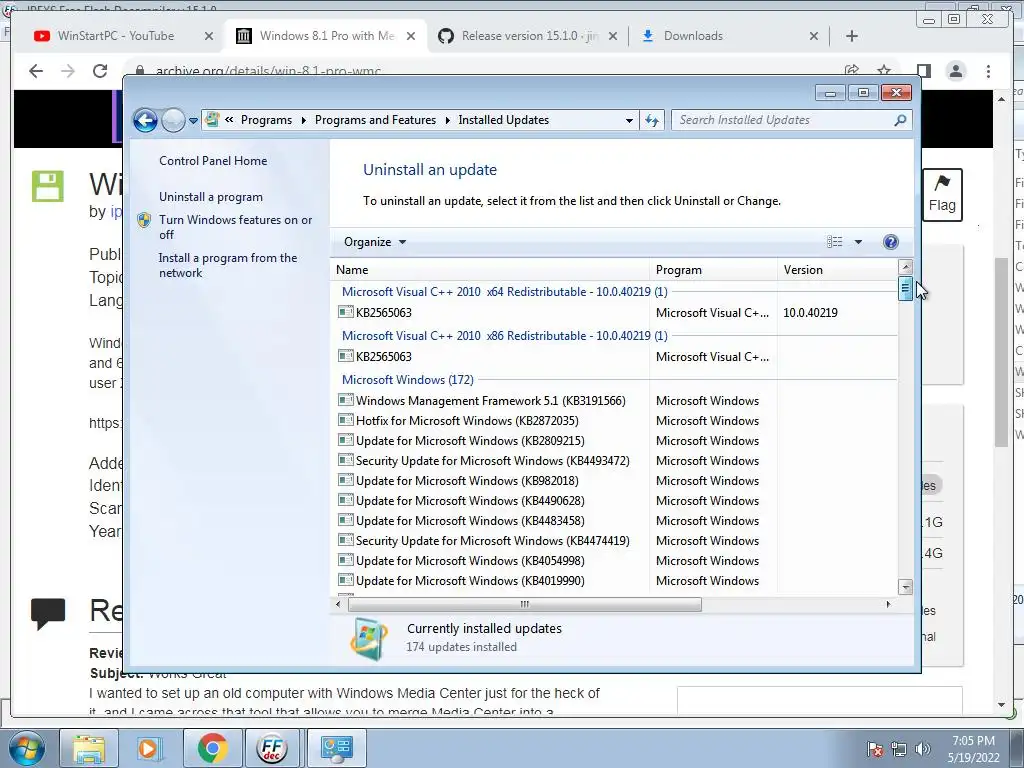
Task: Select Installed Updates breadcrumb item
Action: coord(504,120)
